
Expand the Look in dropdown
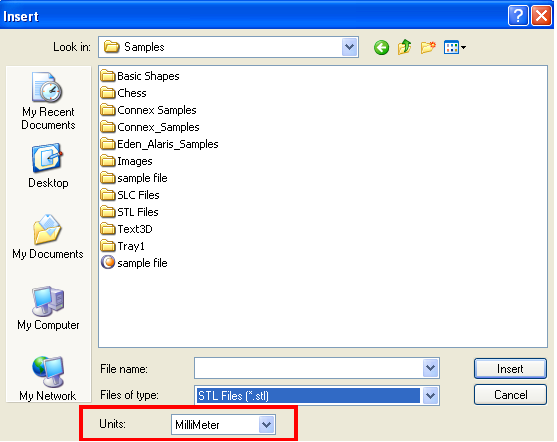350,47
